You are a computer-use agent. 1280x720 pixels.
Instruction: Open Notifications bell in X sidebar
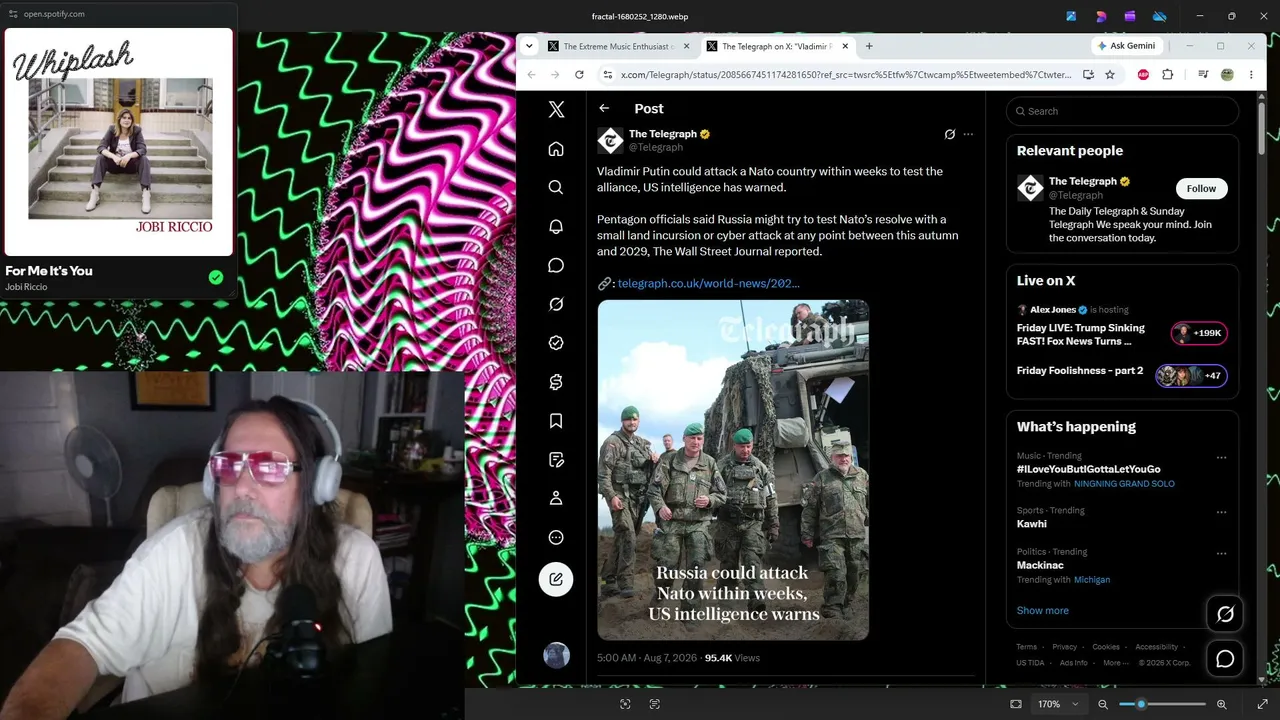[x=556, y=226]
